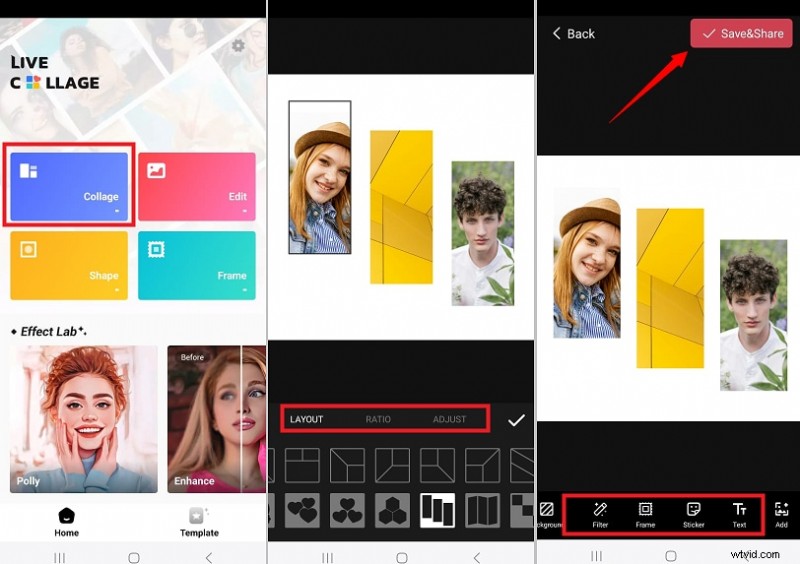Switch to the RATIO tab
Image resolution: width=800 pixels, height=564 pixels.
378,420
